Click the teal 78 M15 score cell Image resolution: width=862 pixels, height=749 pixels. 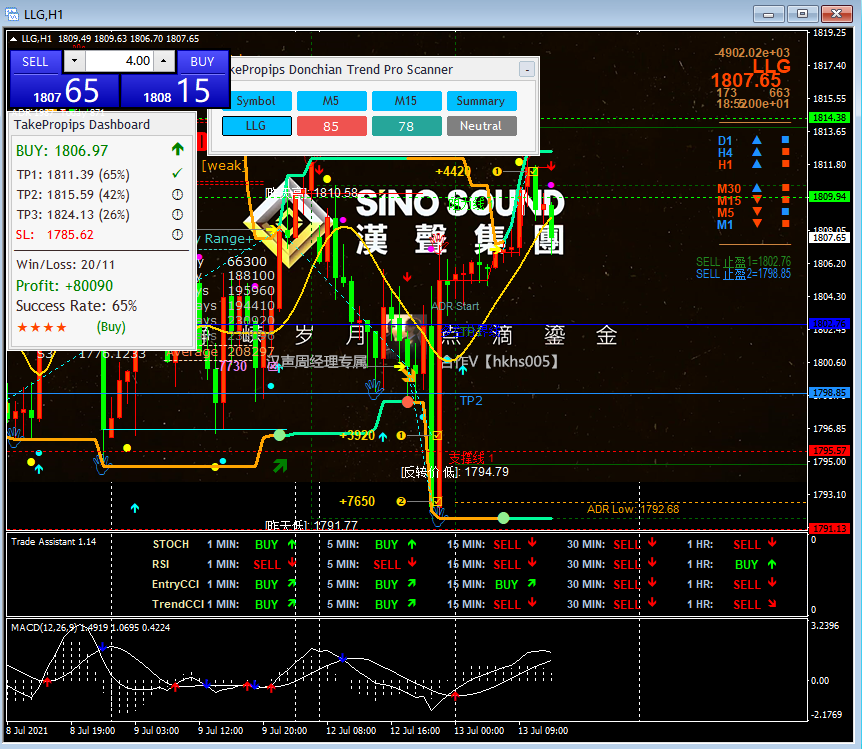click(406, 126)
